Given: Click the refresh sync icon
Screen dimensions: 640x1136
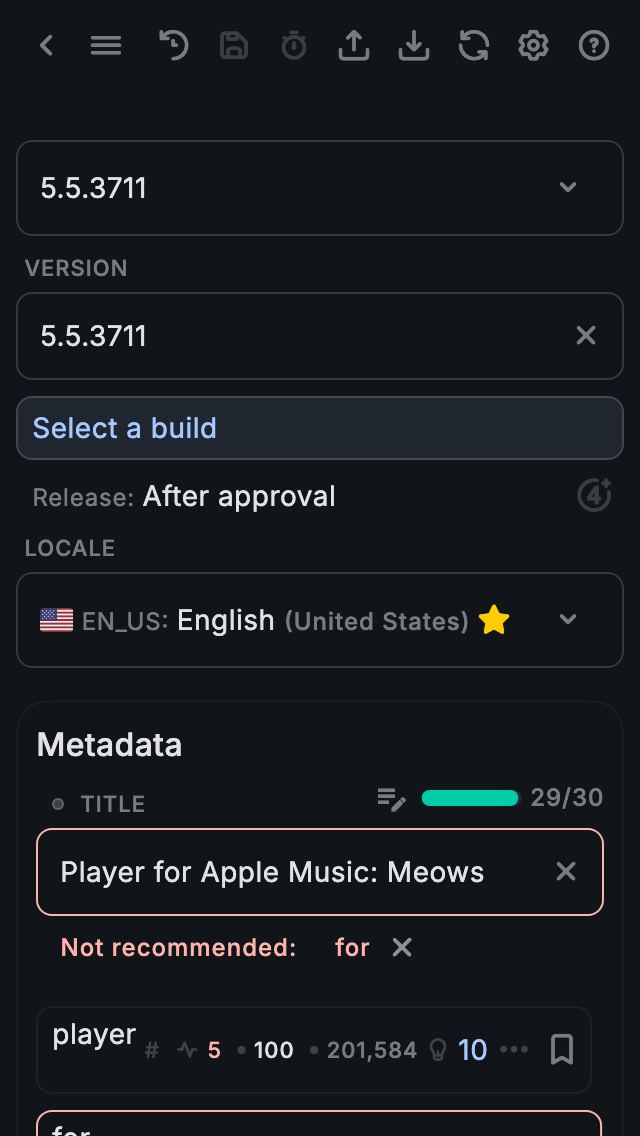Looking at the screenshot, I should click(x=474, y=45).
